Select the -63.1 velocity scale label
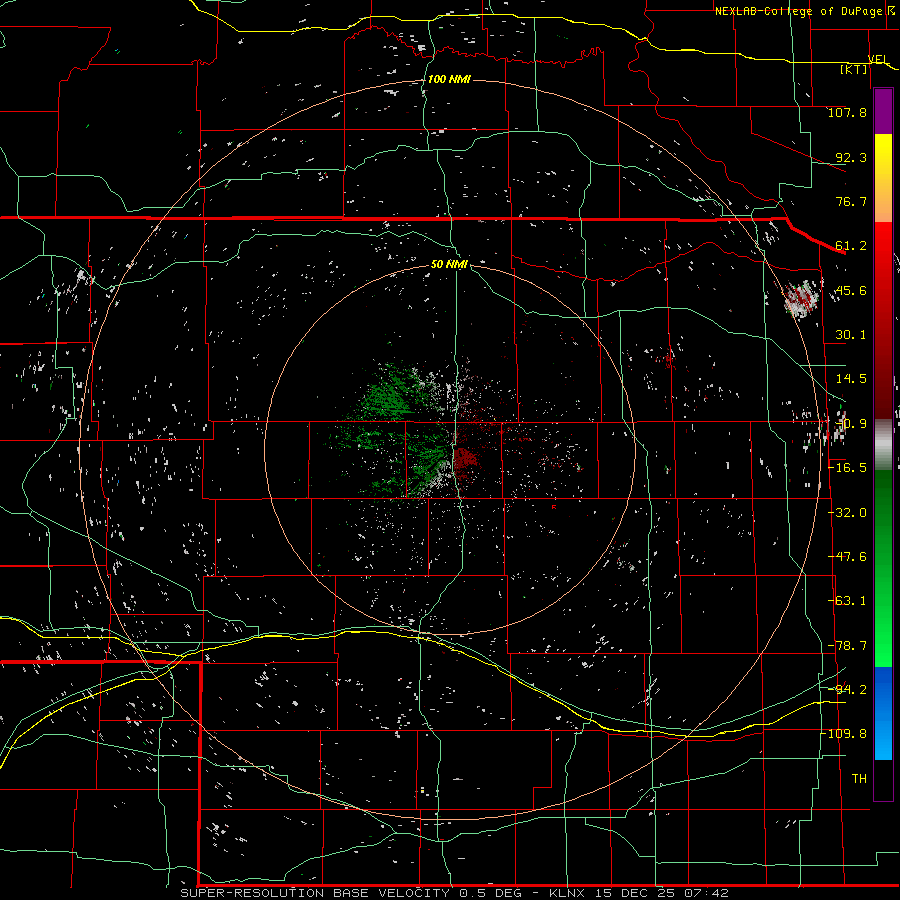 (848, 601)
